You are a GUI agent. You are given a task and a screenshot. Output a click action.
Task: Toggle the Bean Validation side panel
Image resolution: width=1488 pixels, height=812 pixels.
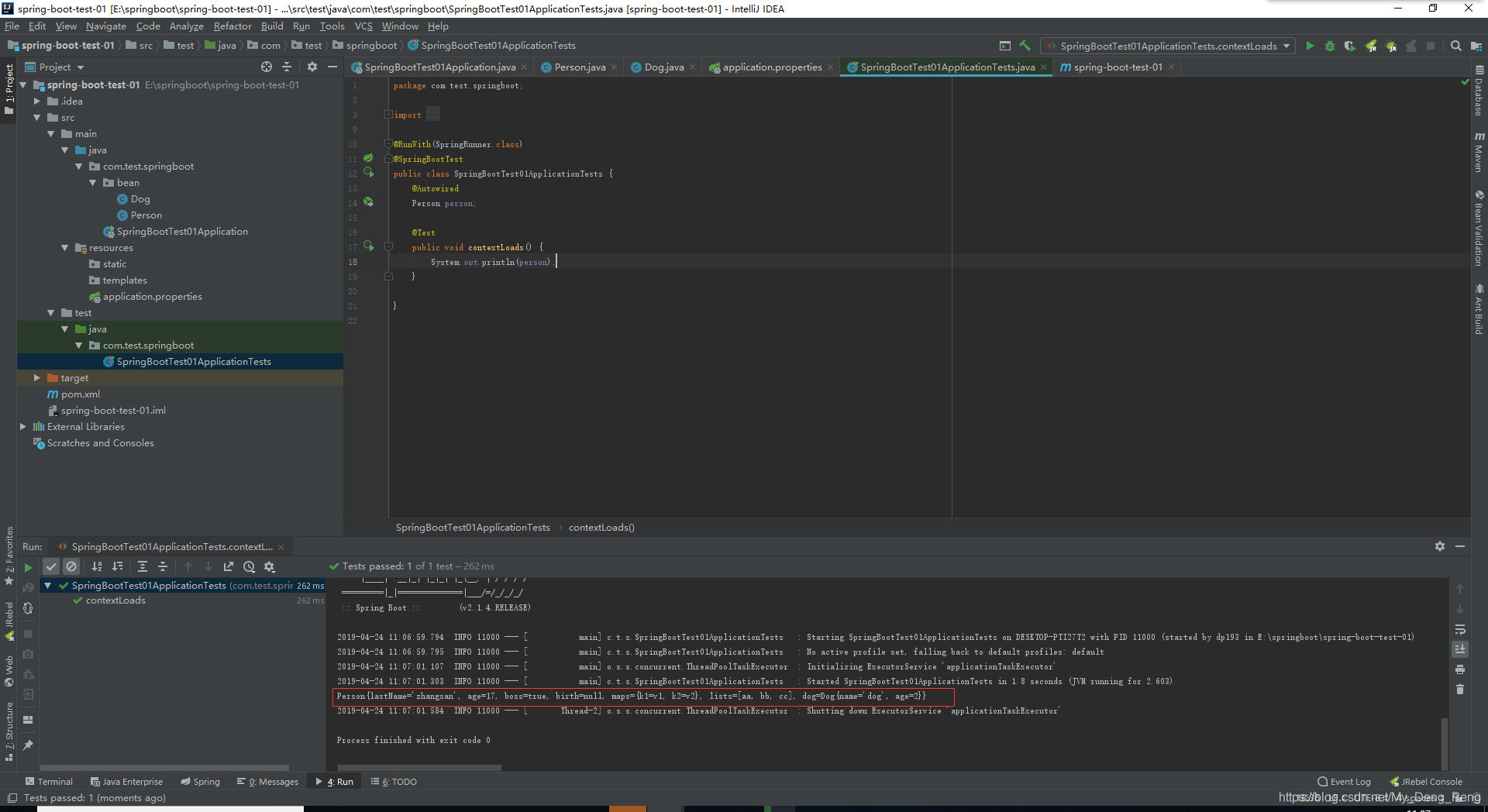click(x=1479, y=228)
